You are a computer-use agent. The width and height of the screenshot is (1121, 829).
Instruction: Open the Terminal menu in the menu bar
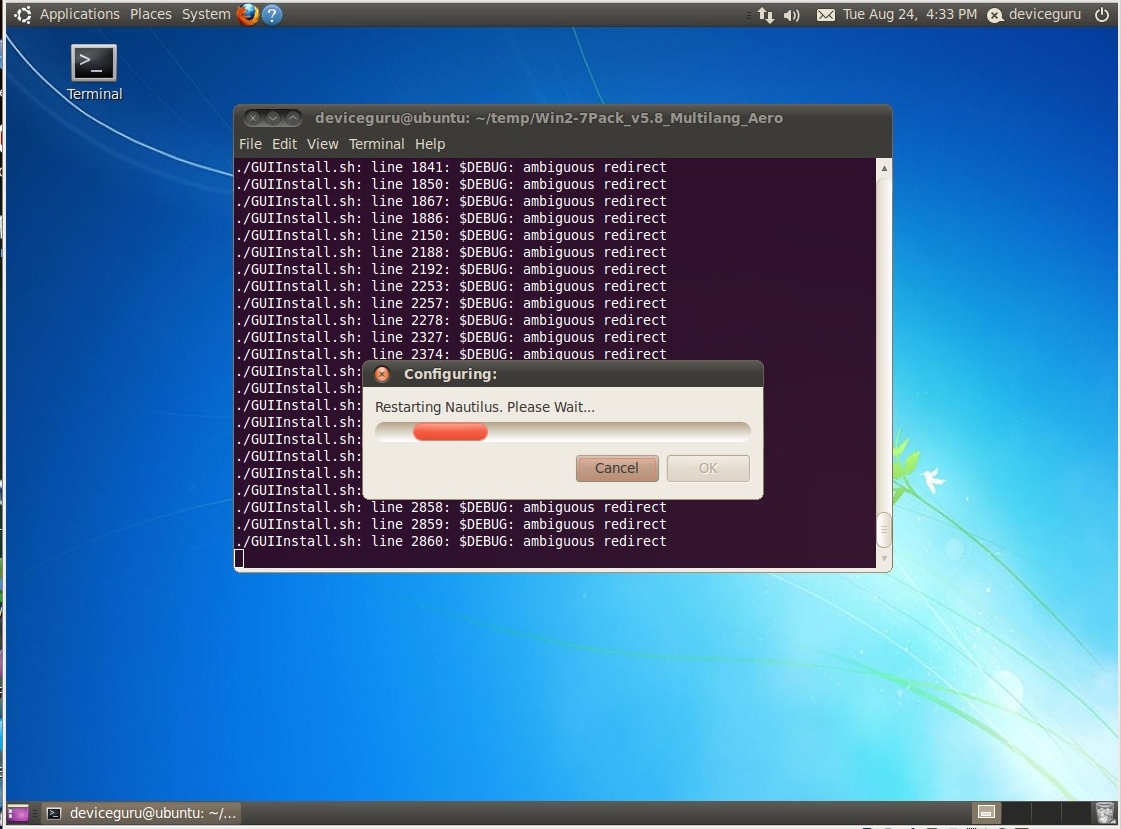[377, 144]
